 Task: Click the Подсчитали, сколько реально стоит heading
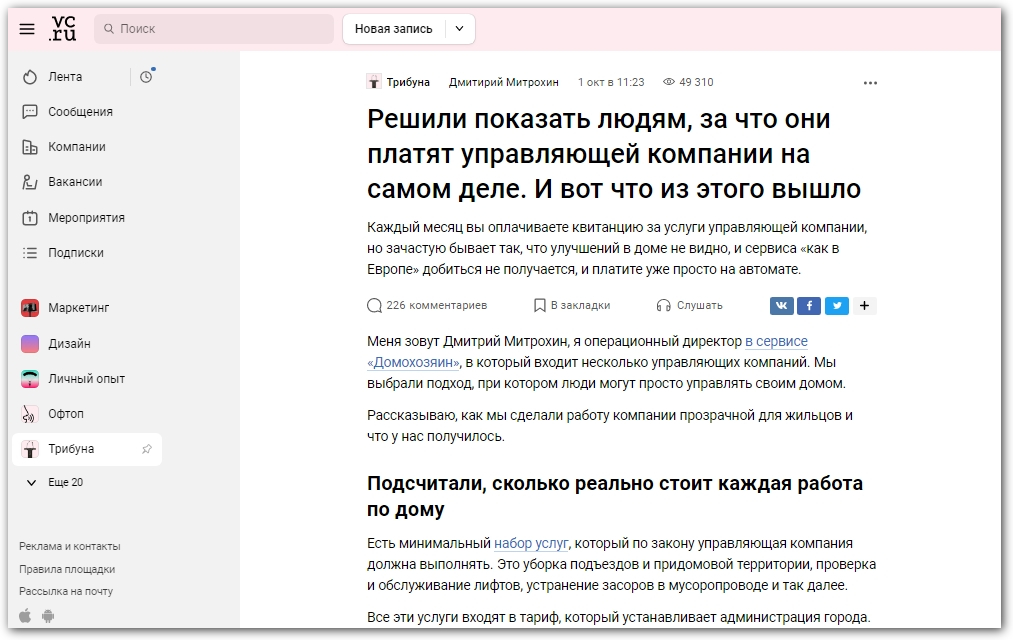coord(615,496)
